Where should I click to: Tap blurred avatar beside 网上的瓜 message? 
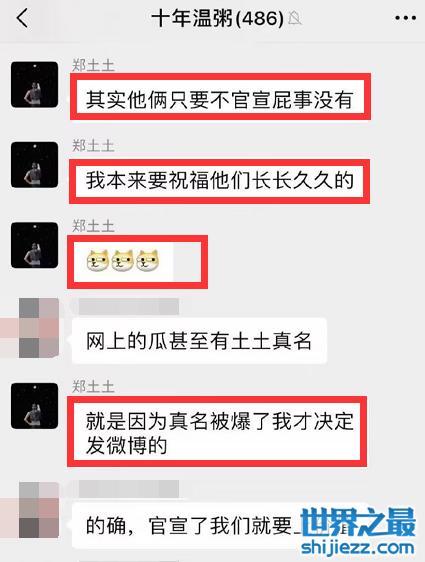[x=39, y=328]
